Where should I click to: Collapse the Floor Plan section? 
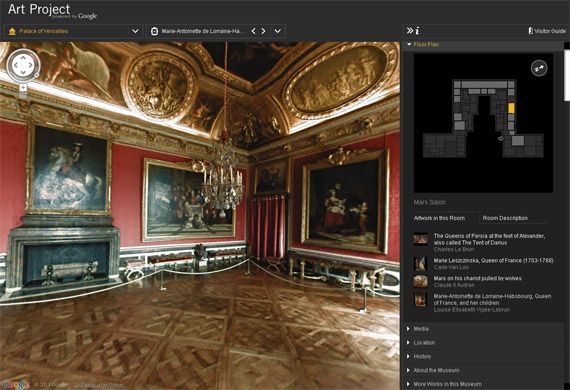(423, 44)
